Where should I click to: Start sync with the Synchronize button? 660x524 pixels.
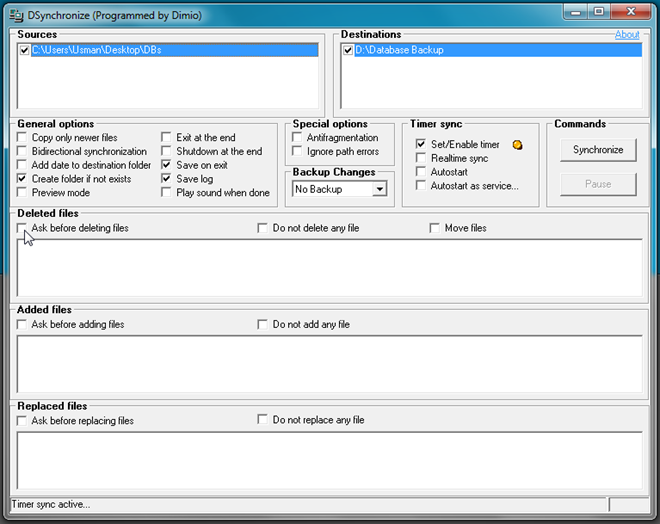click(x=598, y=150)
